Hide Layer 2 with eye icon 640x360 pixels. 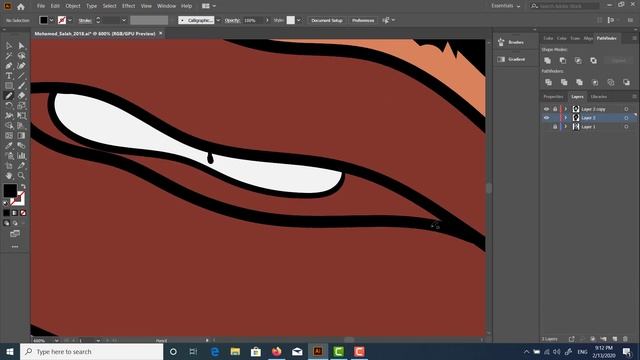tap(546, 118)
